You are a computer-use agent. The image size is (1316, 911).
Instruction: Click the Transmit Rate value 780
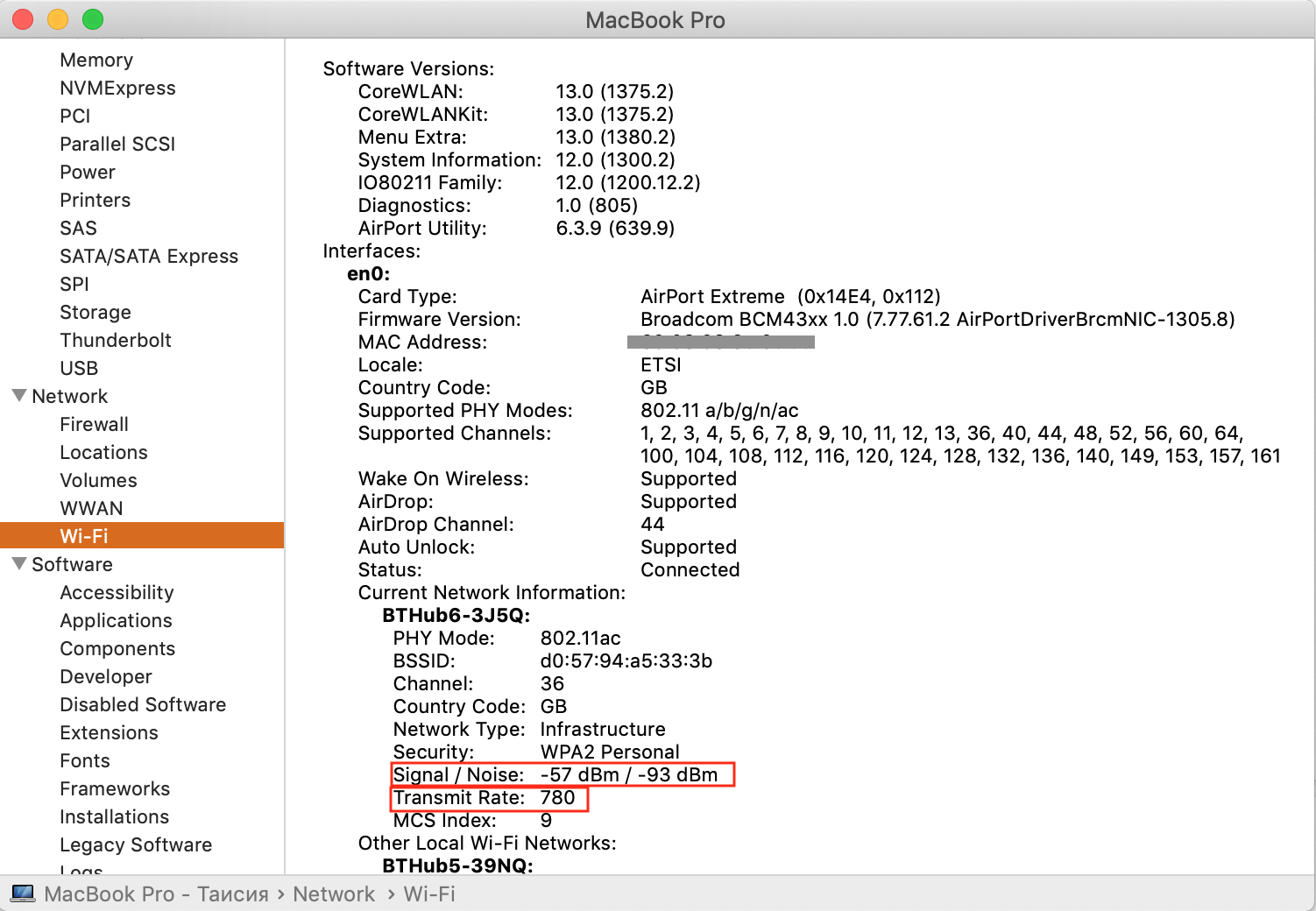coord(557,797)
